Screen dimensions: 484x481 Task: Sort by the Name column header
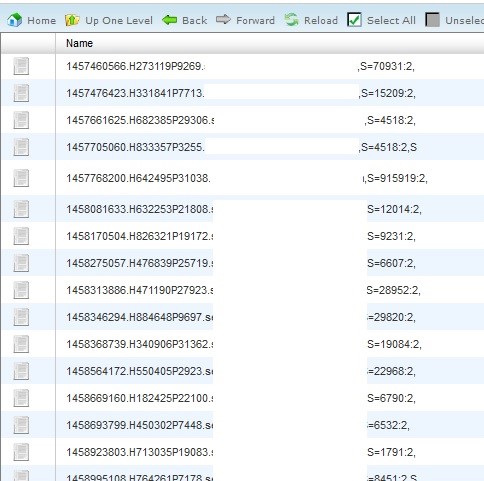pyautogui.click(x=79, y=43)
